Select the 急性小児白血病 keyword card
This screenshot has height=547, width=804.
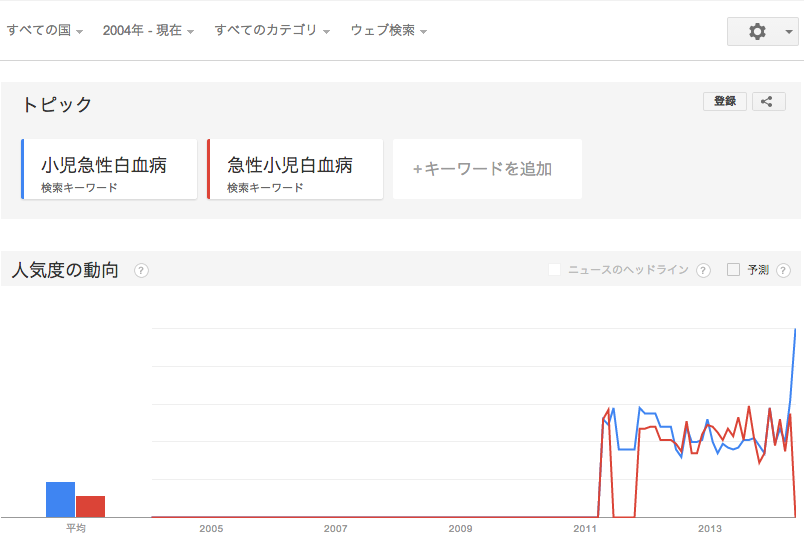pyautogui.click(x=295, y=169)
